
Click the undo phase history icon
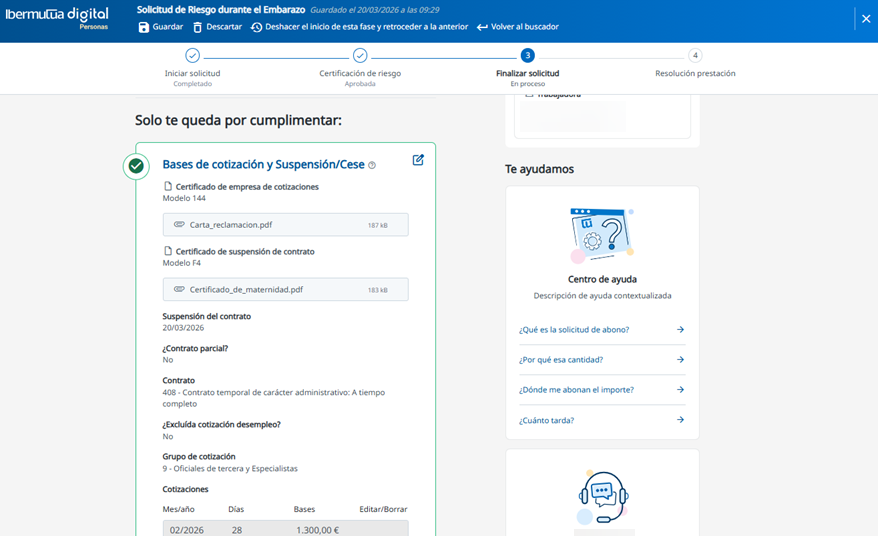click(256, 27)
